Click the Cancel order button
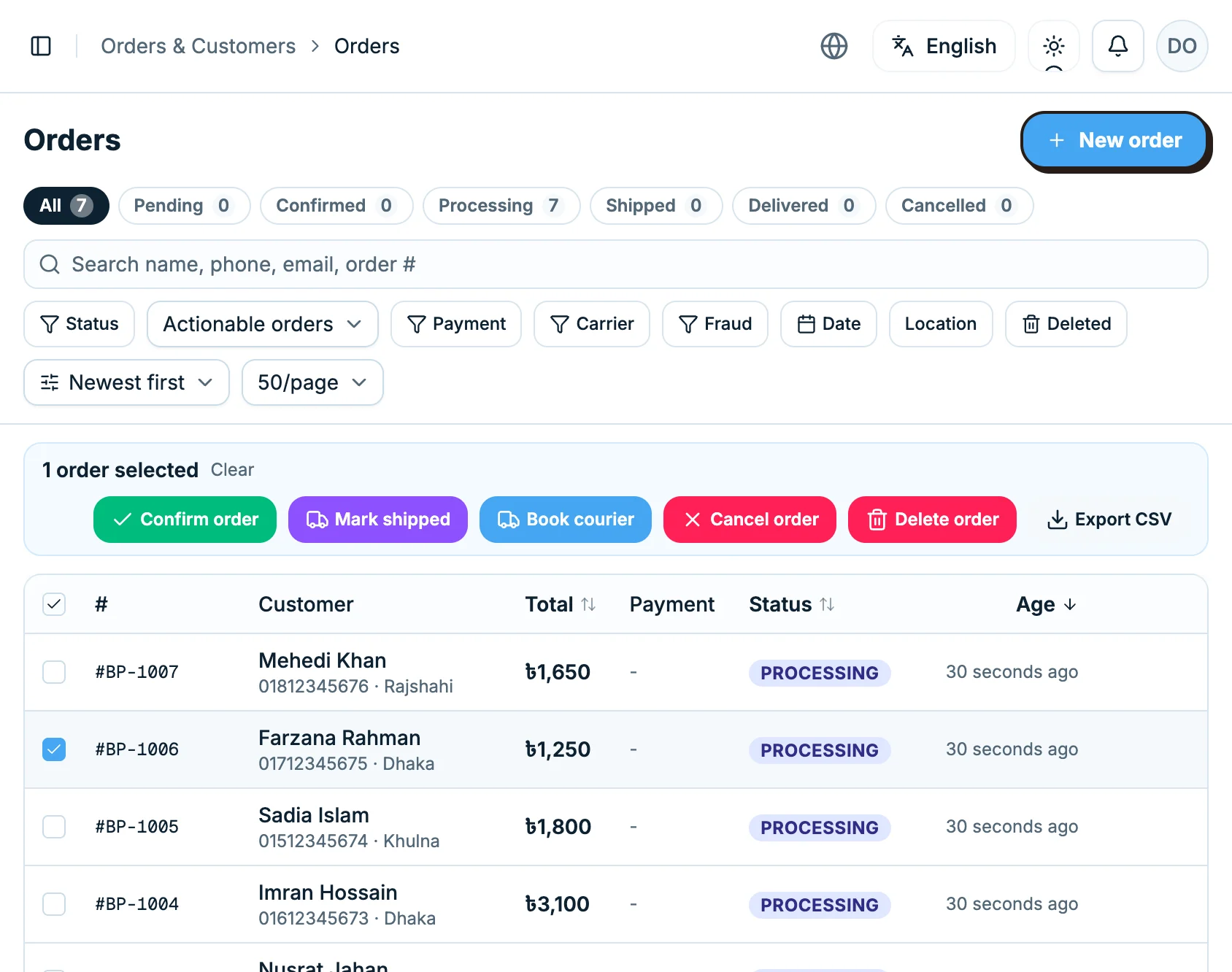The width and height of the screenshot is (1232, 972). [750, 520]
